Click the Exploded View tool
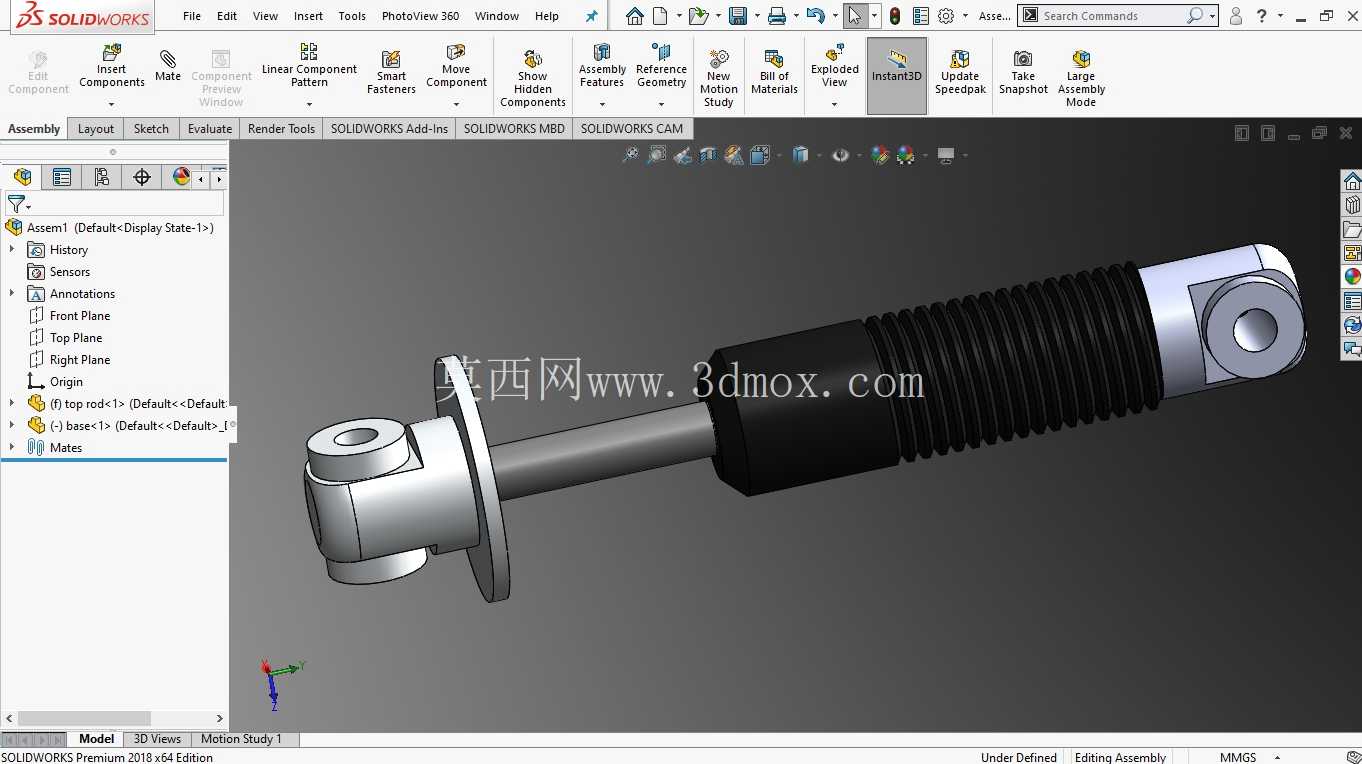This screenshot has width=1362, height=764. point(835,66)
